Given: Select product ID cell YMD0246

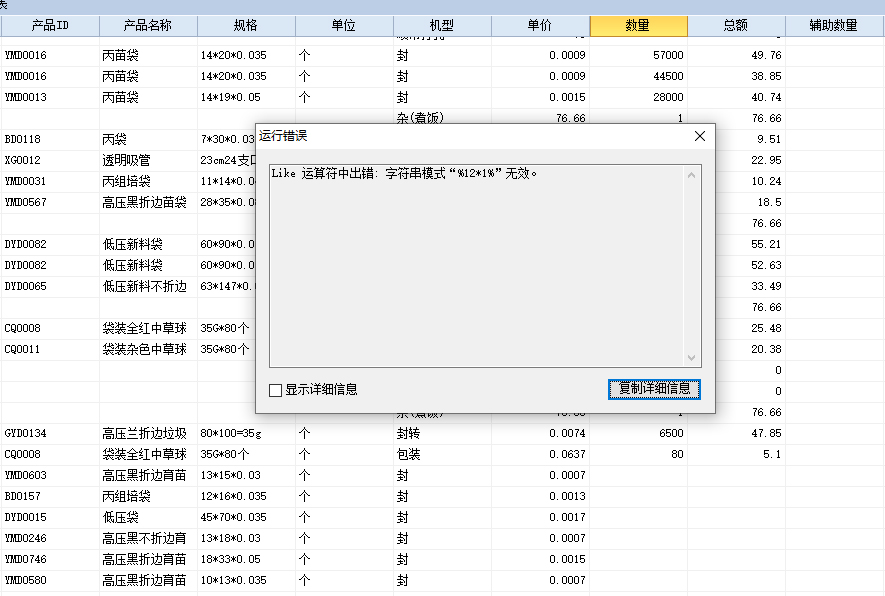Looking at the screenshot, I should 50,538.
